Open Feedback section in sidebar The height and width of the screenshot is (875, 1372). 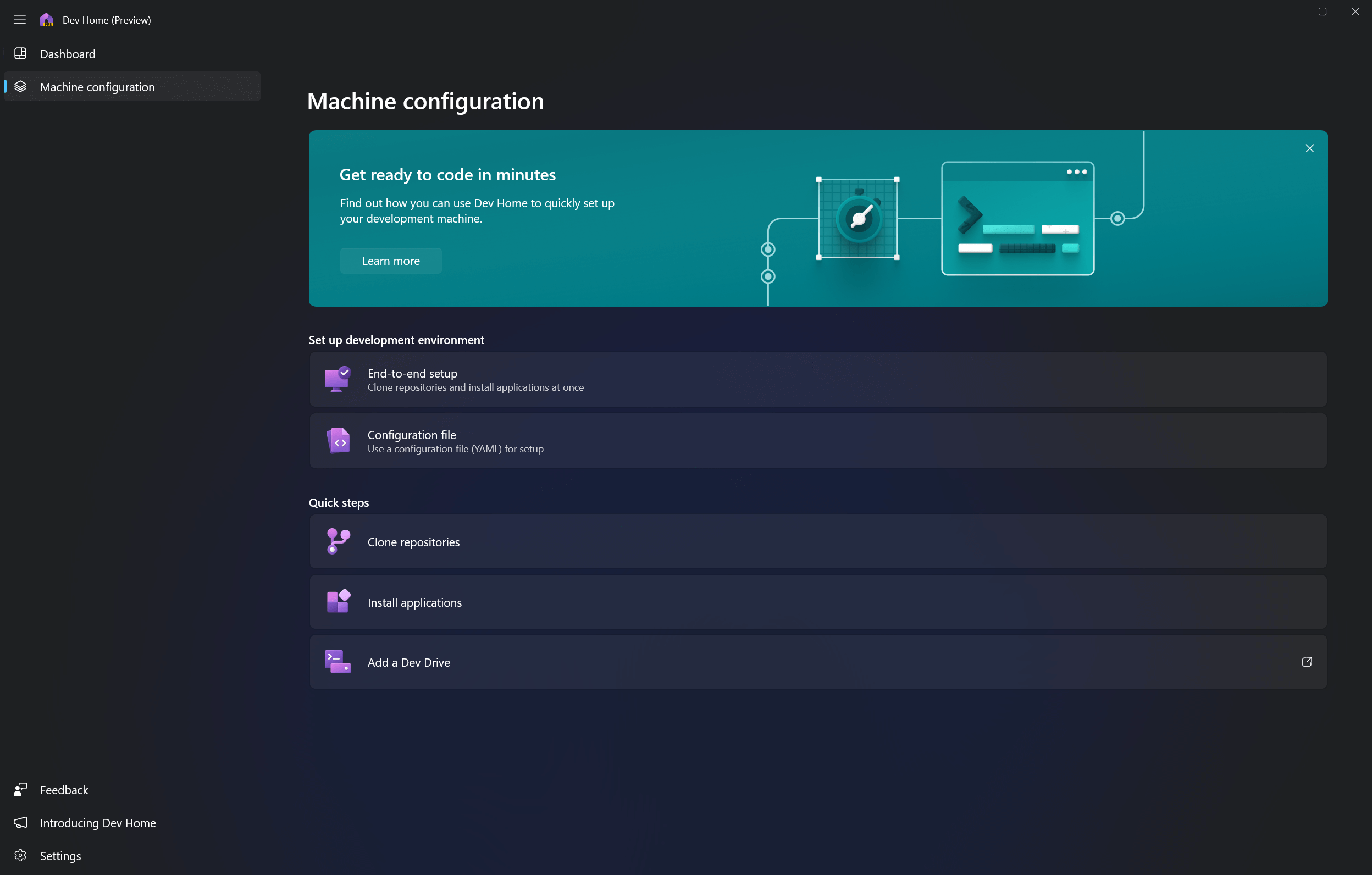pyautogui.click(x=63, y=790)
